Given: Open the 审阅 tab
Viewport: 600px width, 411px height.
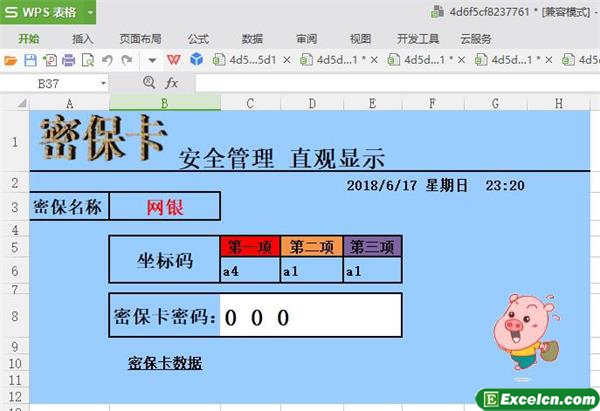Looking at the screenshot, I should point(307,39).
